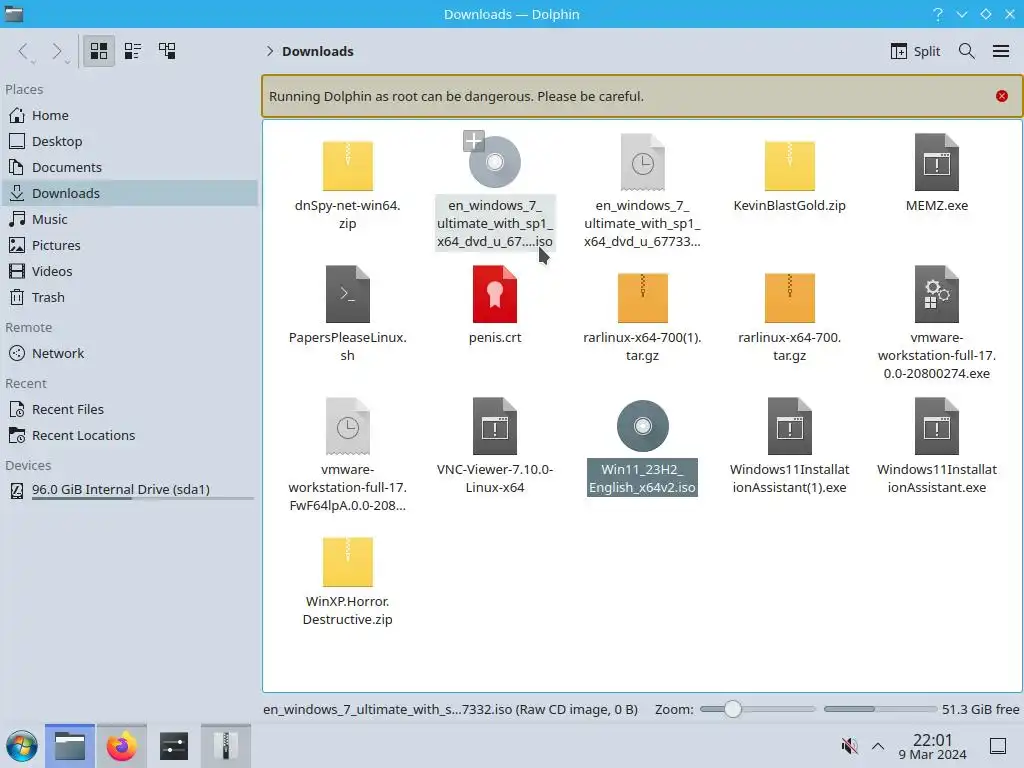Select rarlinux-x64-700.tar.gz archive icon
This screenshot has width=1024, height=768.
pos(790,298)
